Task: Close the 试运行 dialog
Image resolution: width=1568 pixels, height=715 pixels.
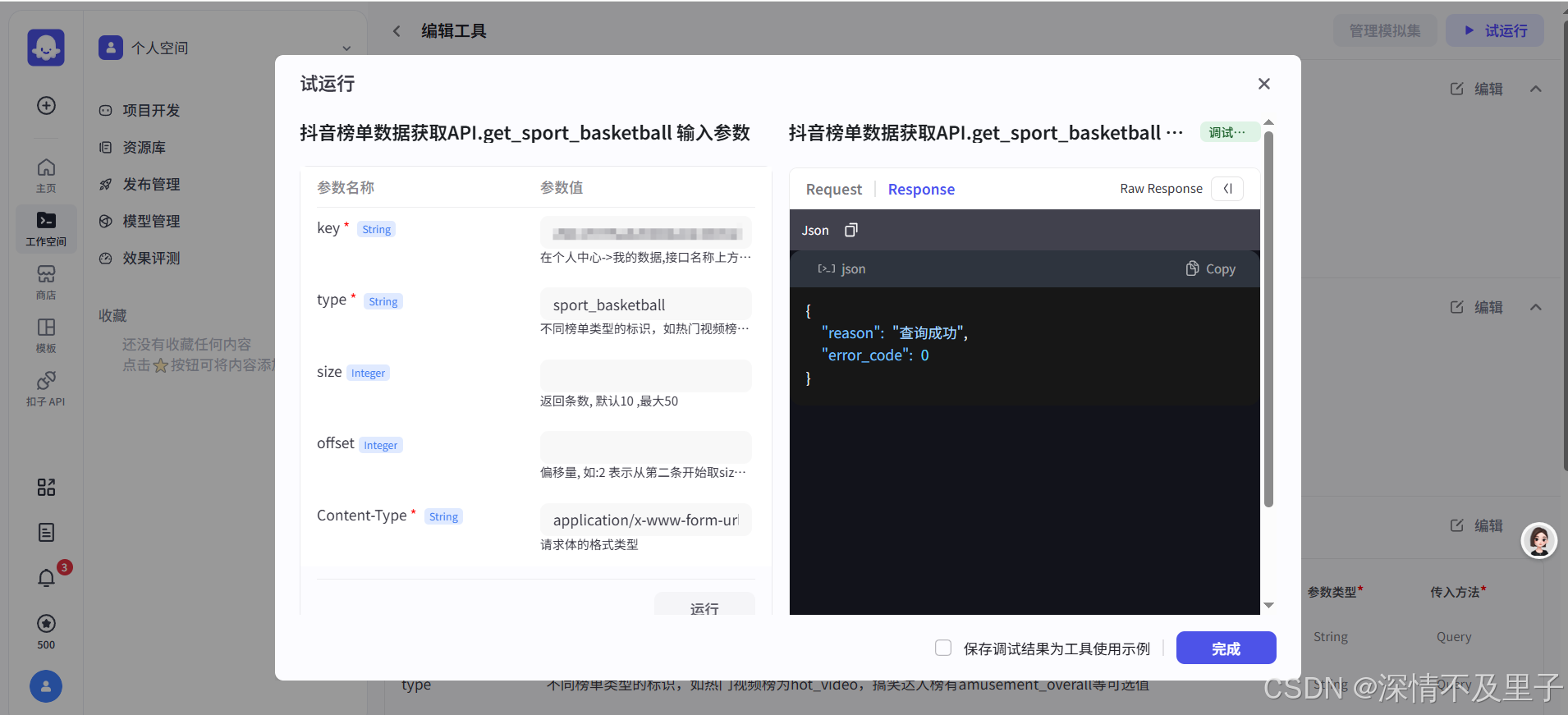Action: tap(1264, 84)
